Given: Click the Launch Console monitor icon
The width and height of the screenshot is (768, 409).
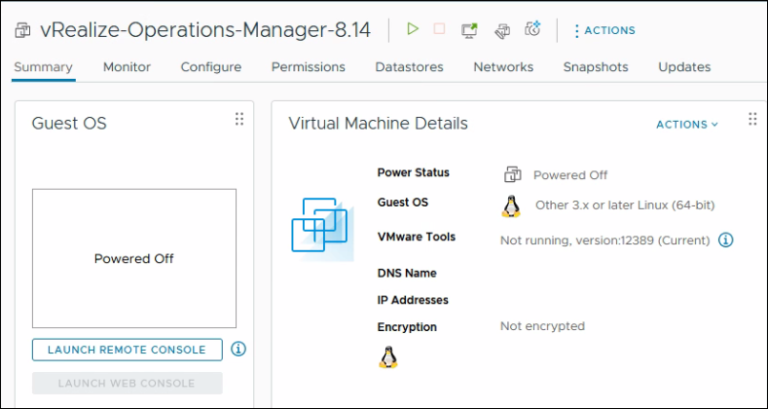Looking at the screenshot, I should coord(468,30).
